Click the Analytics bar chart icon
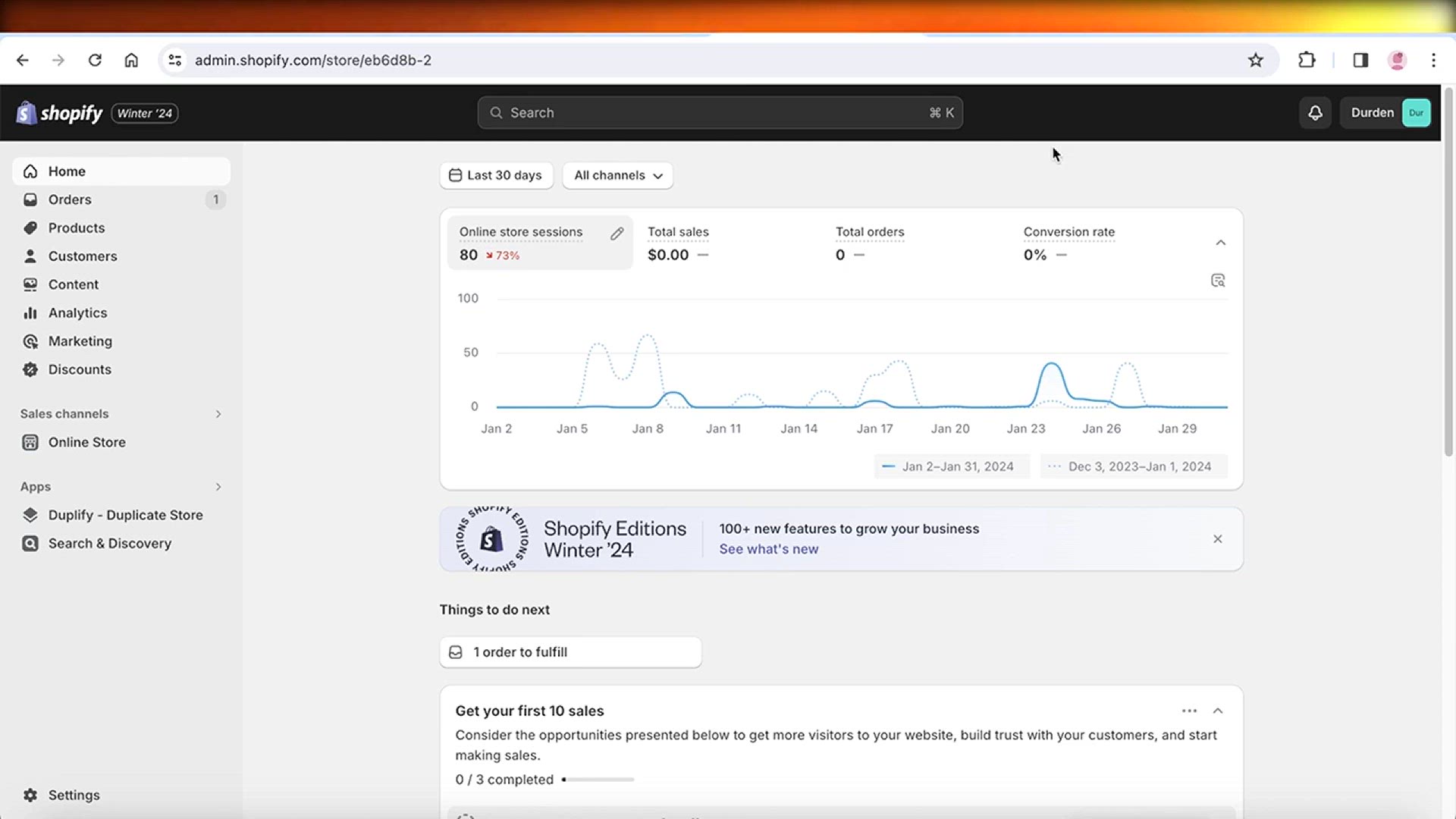The width and height of the screenshot is (1456, 819). 30,313
